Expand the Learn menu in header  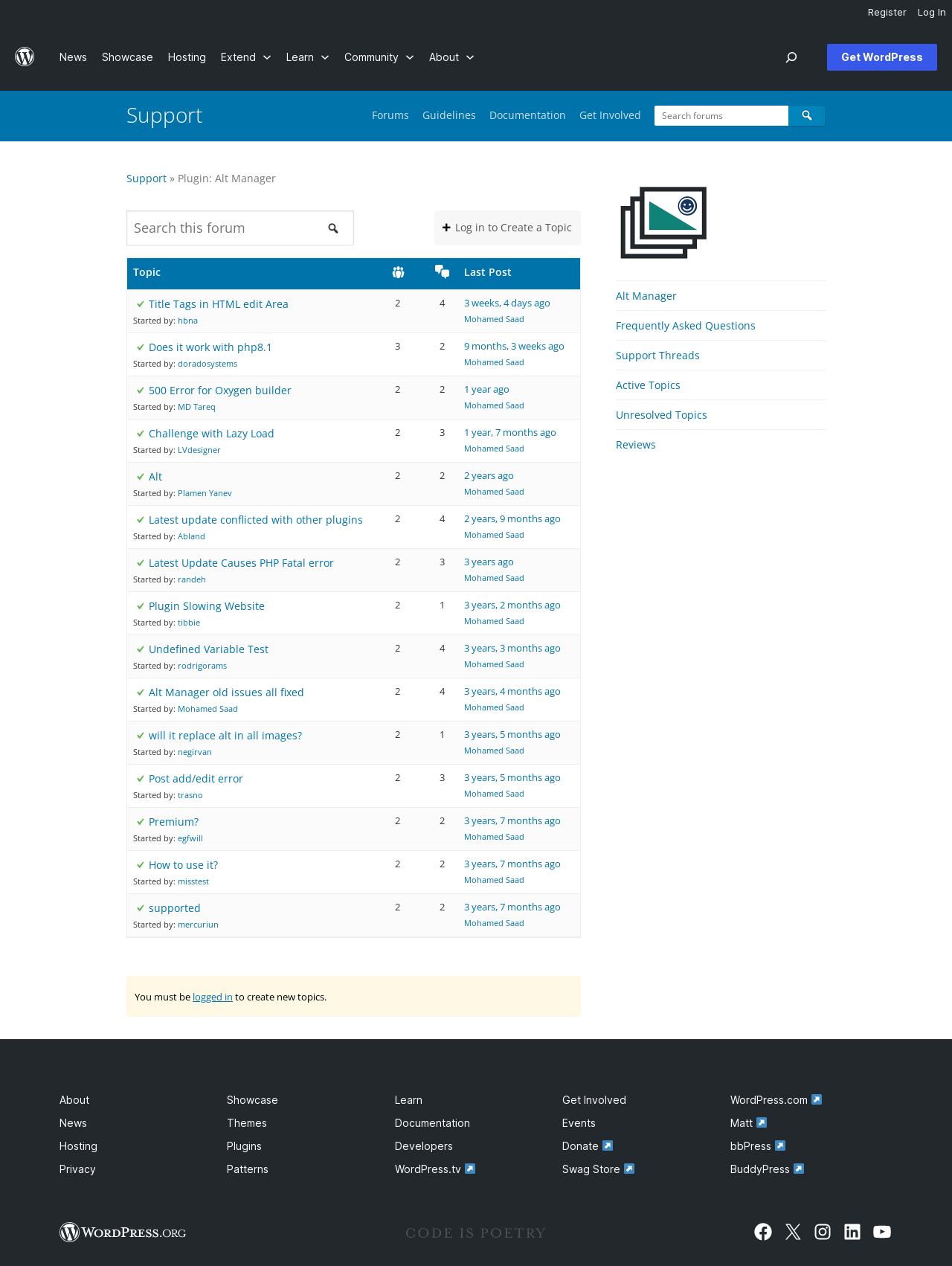pyautogui.click(x=307, y=57)
